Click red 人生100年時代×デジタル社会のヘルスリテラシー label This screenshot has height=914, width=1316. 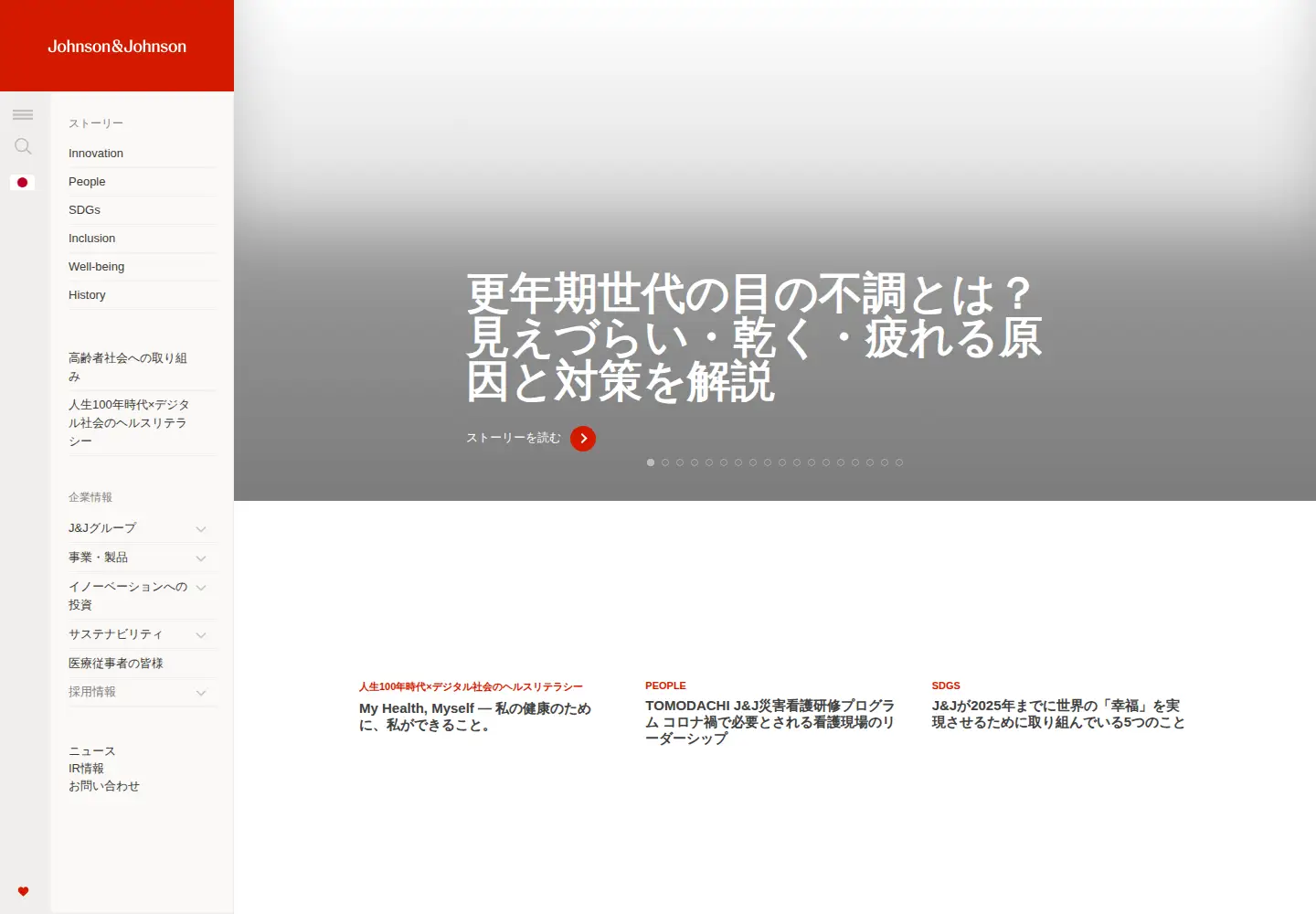coord(471,686)
